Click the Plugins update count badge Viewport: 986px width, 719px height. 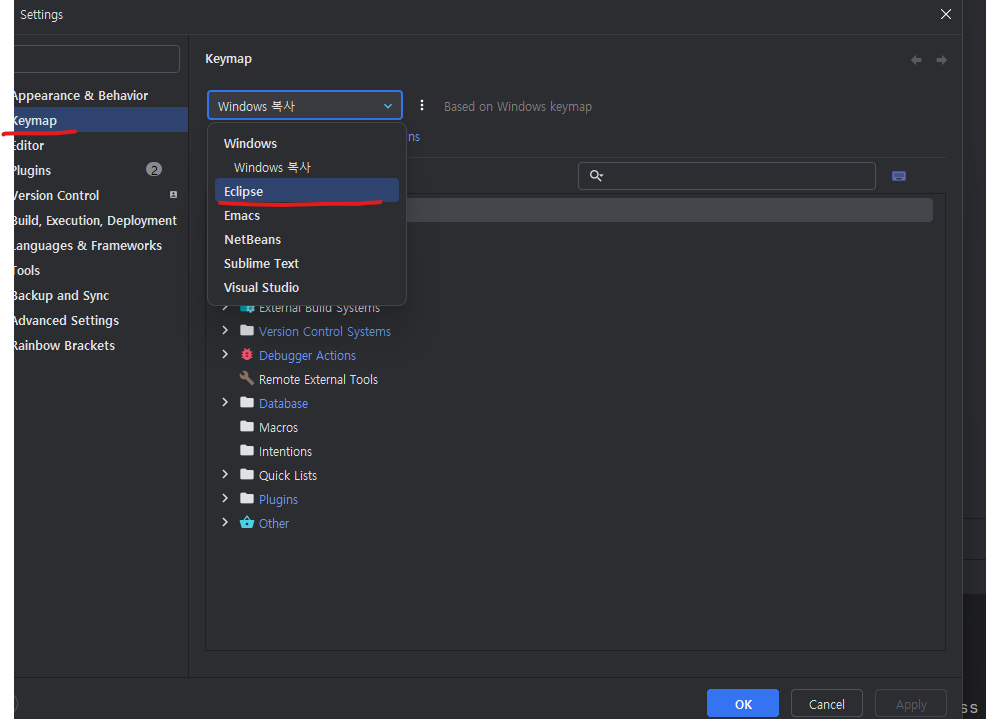(x=154, y=169)
